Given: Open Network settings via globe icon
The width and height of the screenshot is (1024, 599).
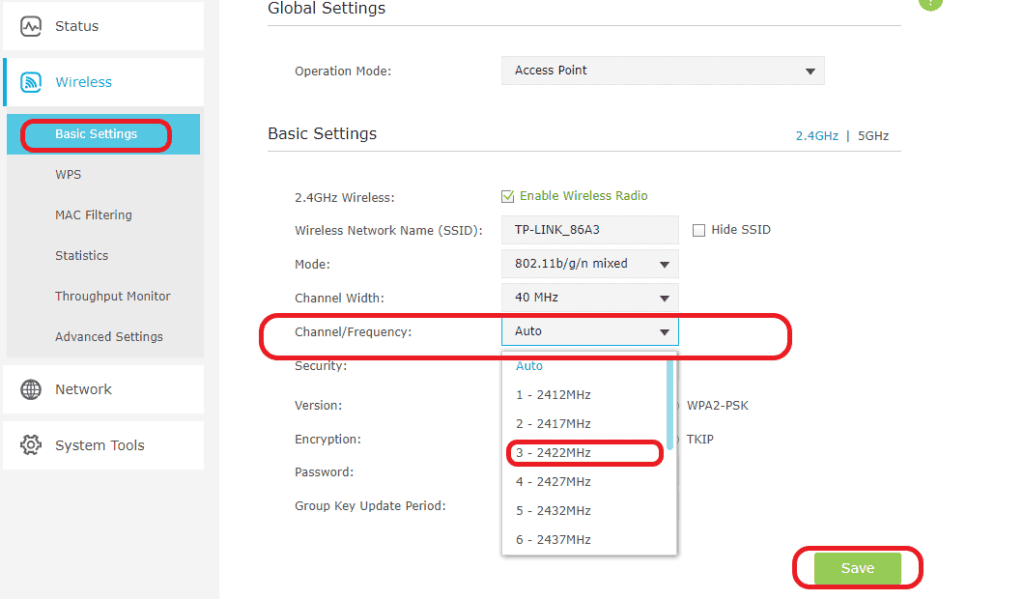Looking at the screenshot, I should click(x=31, y=389).
